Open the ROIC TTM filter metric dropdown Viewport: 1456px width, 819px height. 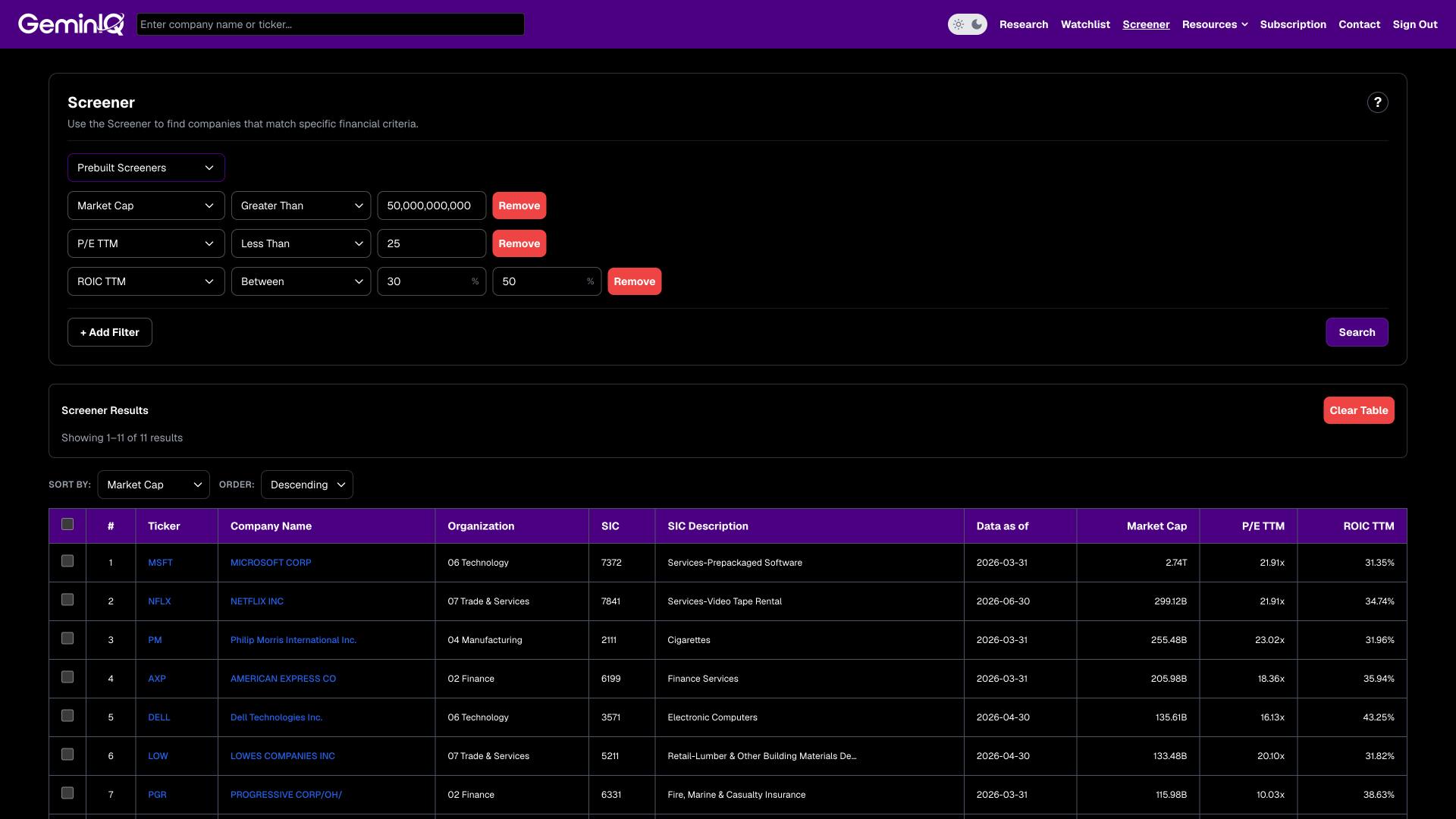(146, 281)
